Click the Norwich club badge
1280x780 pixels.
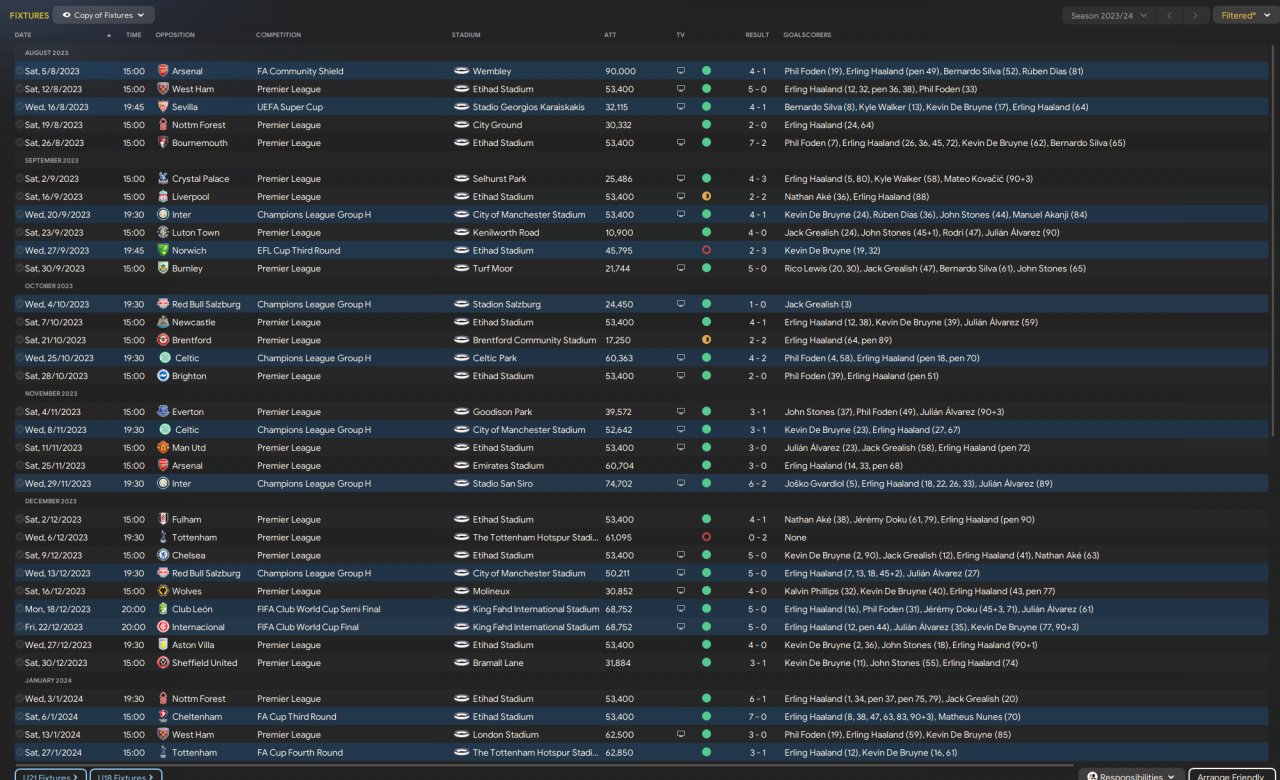tap(163, 251)
